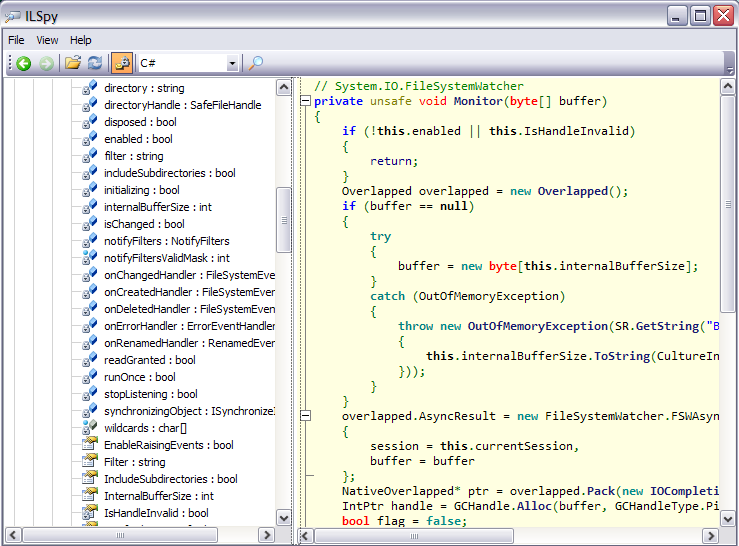Click the tree panel's vertical scrollbar down arrow
The image size is (739, 546).
click(x=284, y=518)
